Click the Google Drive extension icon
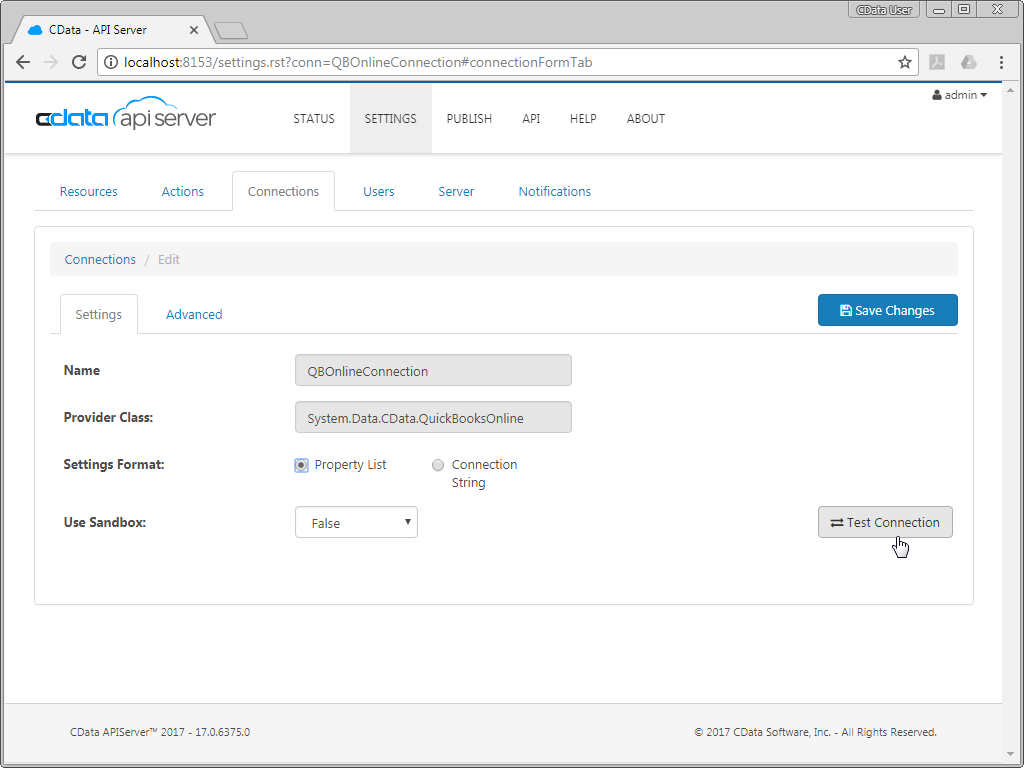 click(968, 62)
